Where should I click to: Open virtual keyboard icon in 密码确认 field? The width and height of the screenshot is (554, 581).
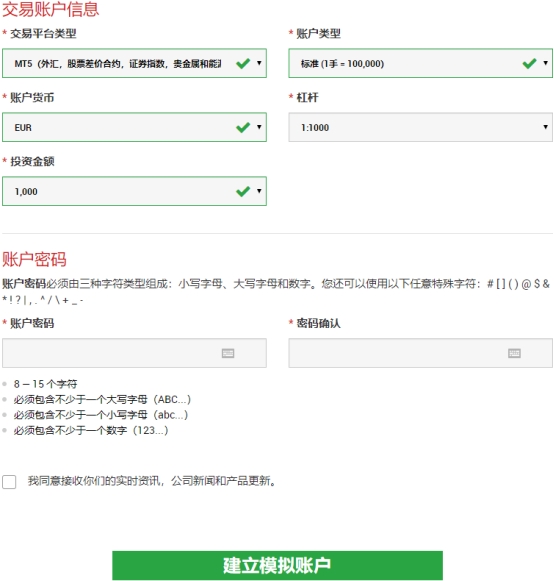pos(514,353)
